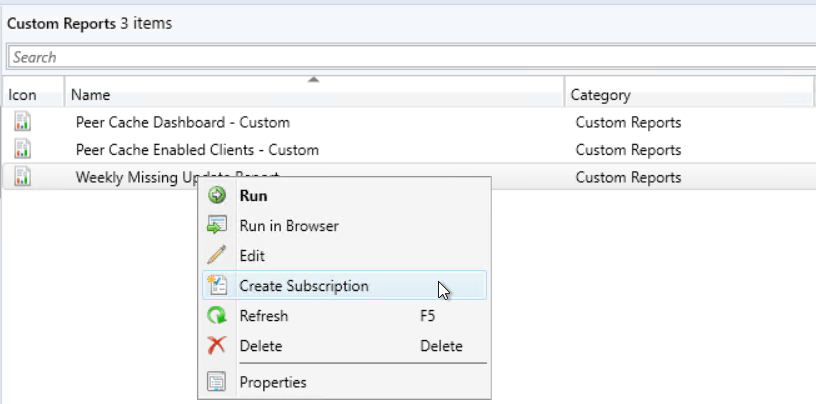Click the Icon column header
The image size is (816, 404).
(x=23, y=95)
